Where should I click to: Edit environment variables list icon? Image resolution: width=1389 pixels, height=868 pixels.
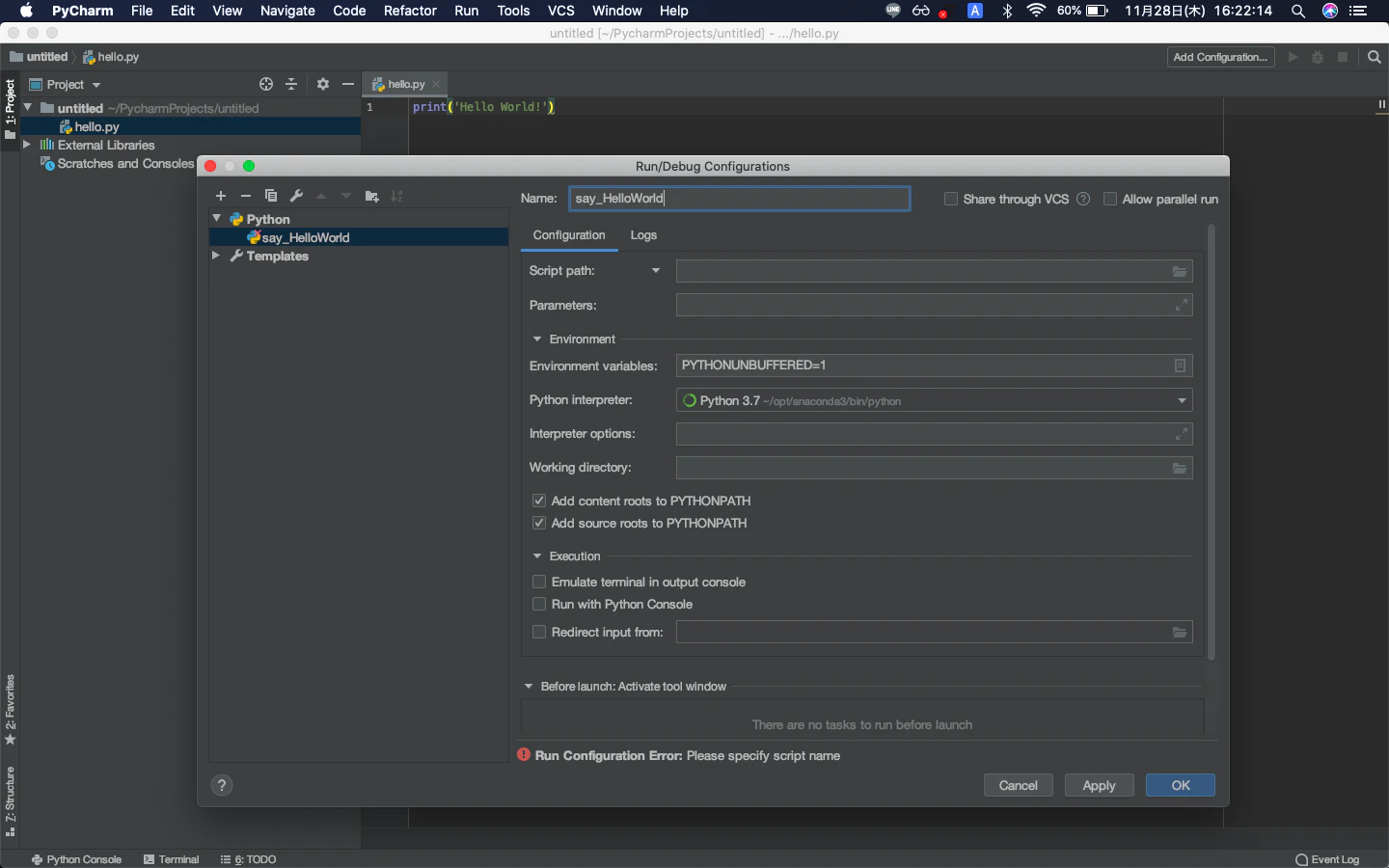pos(1180,366)
